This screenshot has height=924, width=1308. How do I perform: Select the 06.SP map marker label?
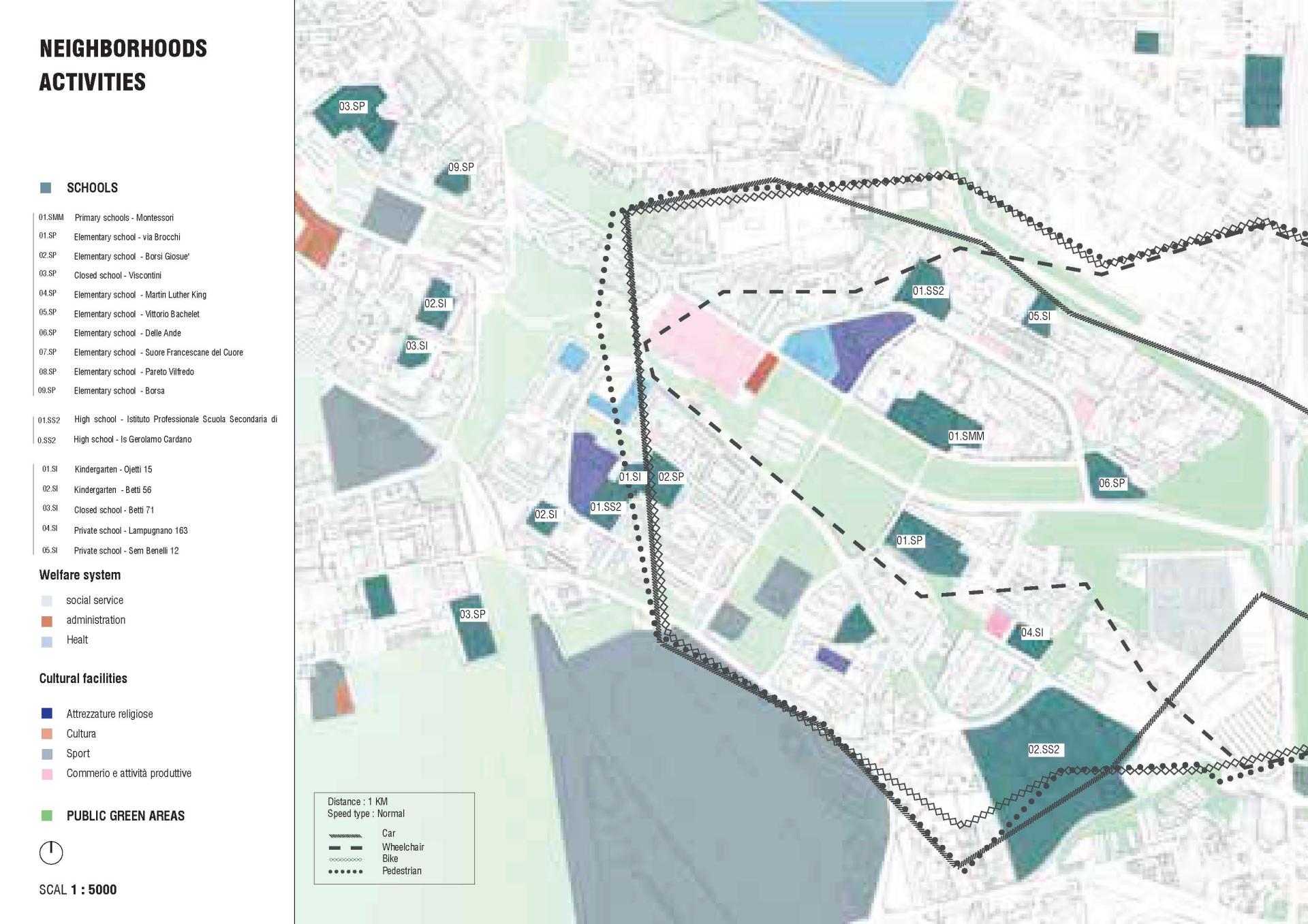click(x=1112, y=483)
